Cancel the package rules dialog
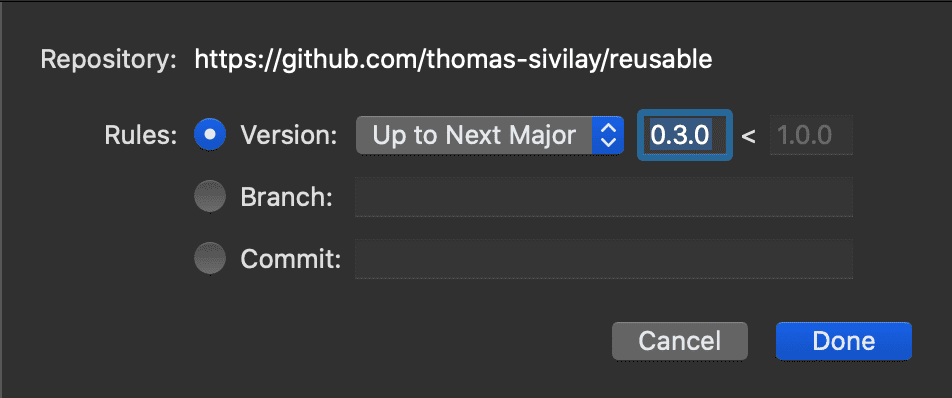 point(679,341)
